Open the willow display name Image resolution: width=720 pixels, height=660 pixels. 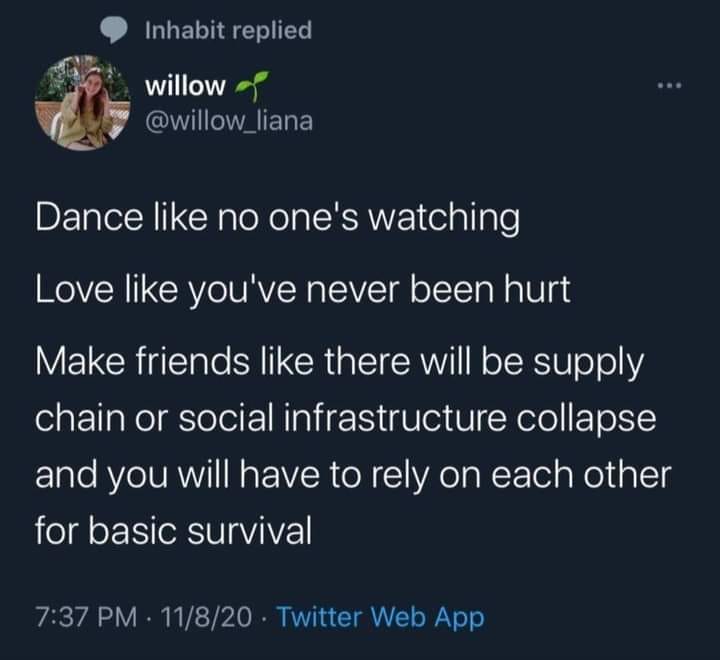[186, 86]
